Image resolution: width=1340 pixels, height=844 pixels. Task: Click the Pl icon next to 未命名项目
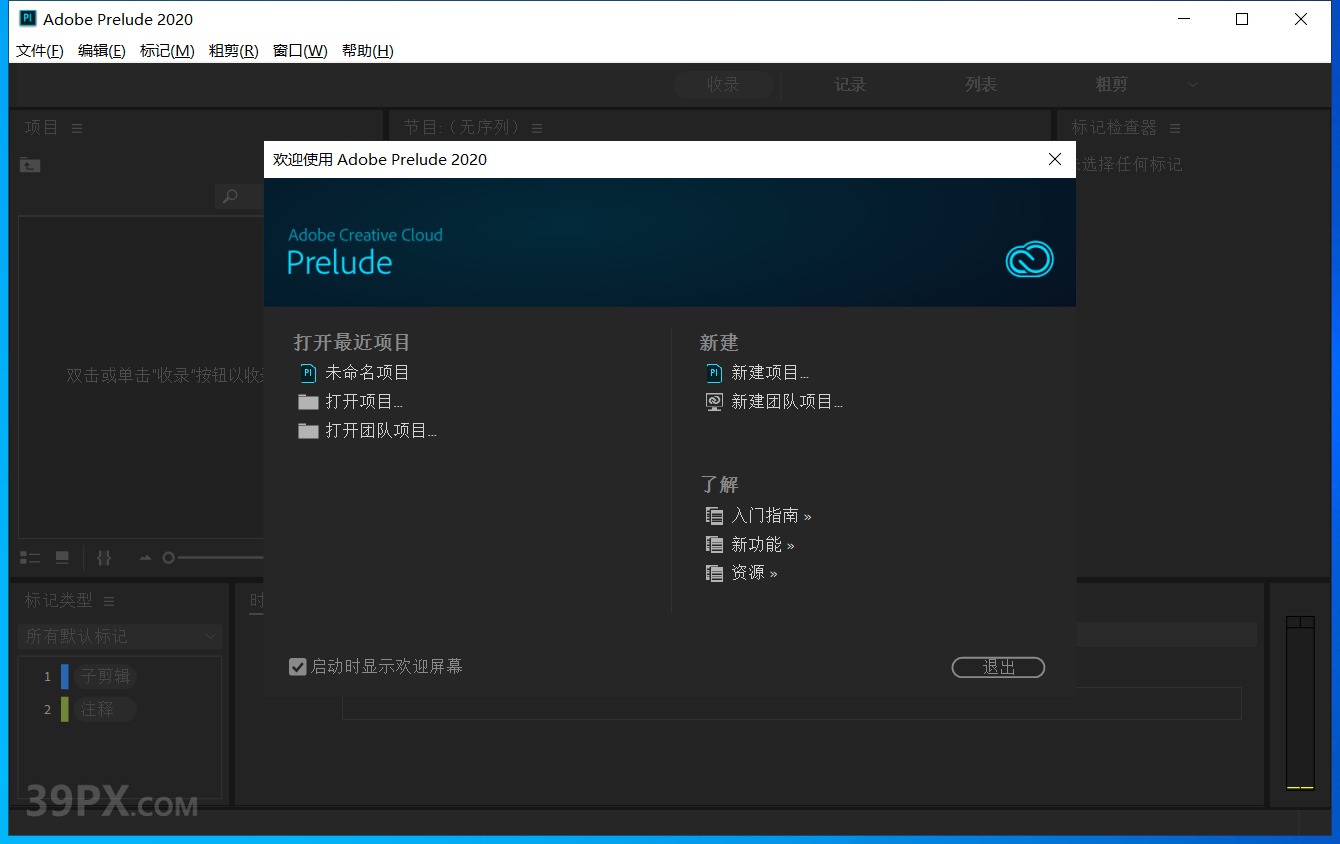pos(308,373)
